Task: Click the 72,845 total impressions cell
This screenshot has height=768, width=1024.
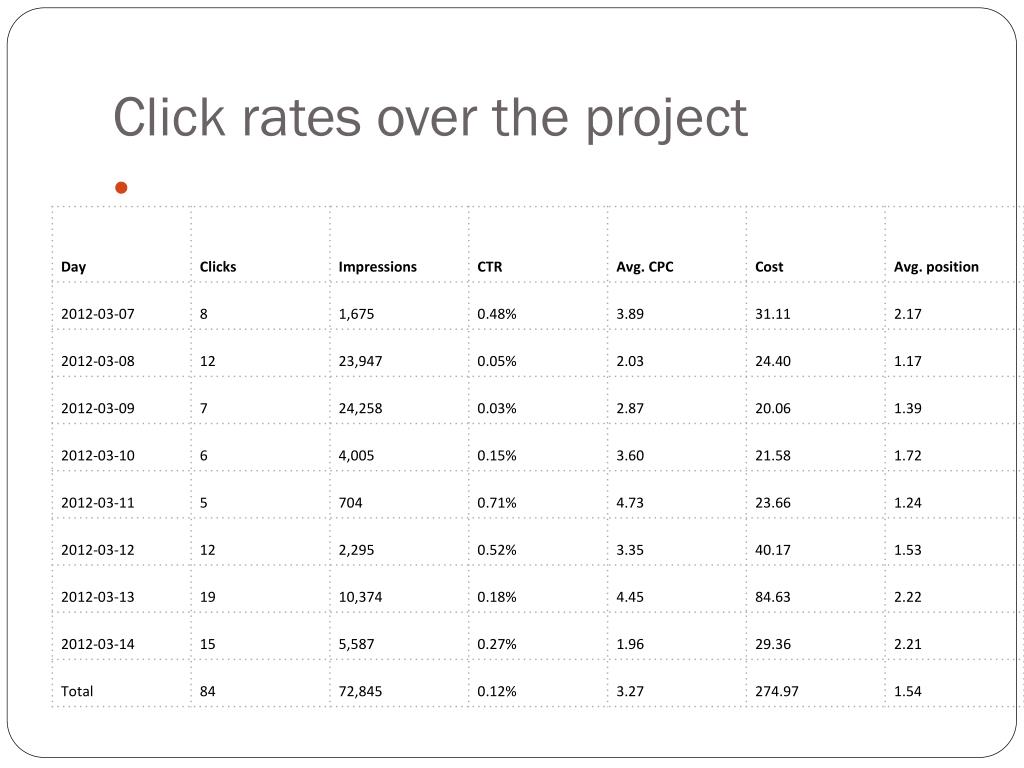Action: [360, 691]
